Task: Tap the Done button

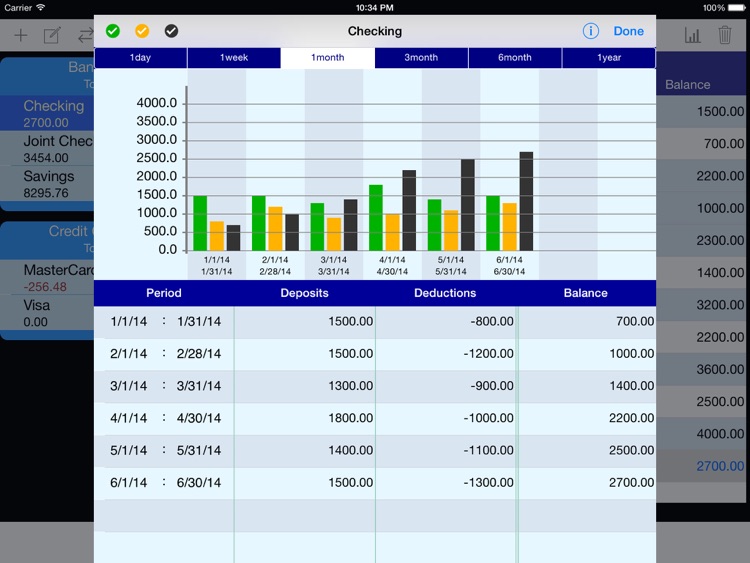Action: pos(629,31)
